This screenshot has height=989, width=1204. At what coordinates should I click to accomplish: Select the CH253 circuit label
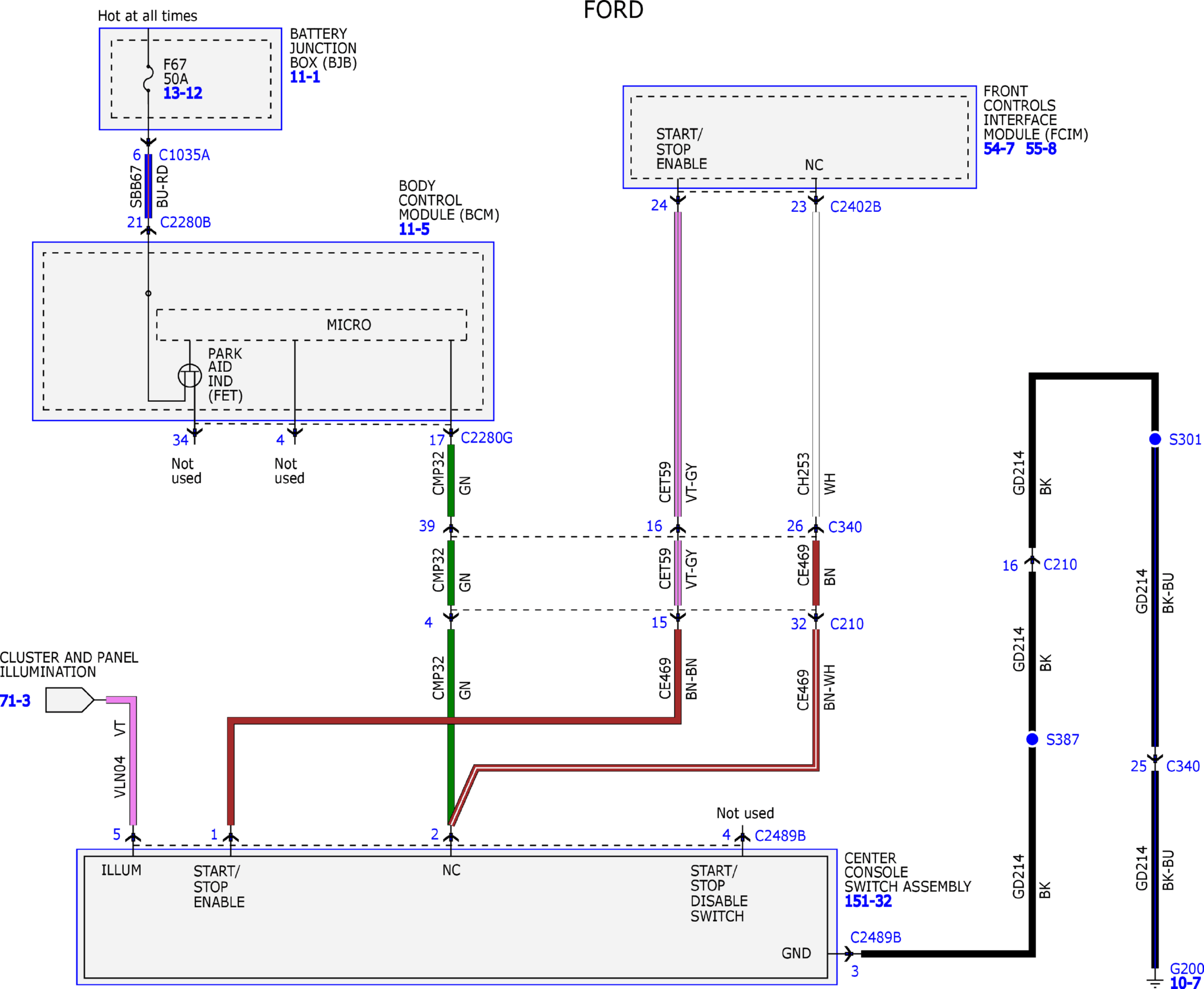[803, 474]
